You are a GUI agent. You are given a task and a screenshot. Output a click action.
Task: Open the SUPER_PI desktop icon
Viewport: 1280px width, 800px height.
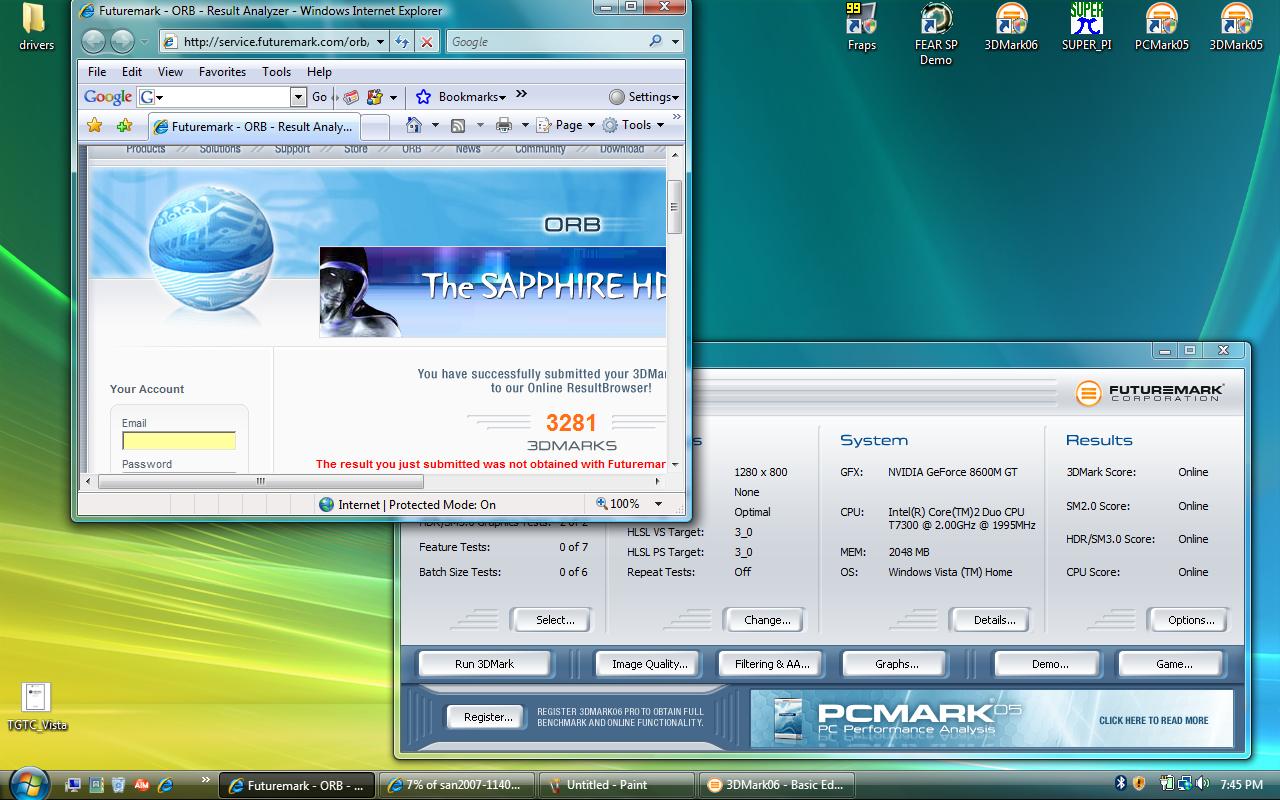click(1086, 27)
